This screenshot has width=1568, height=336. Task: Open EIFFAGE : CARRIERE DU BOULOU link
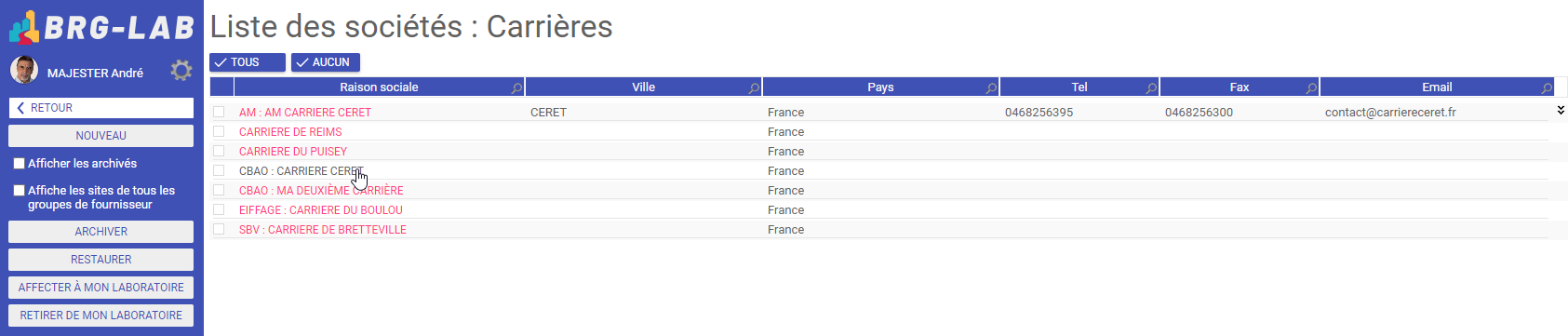[x=321, y=210]
